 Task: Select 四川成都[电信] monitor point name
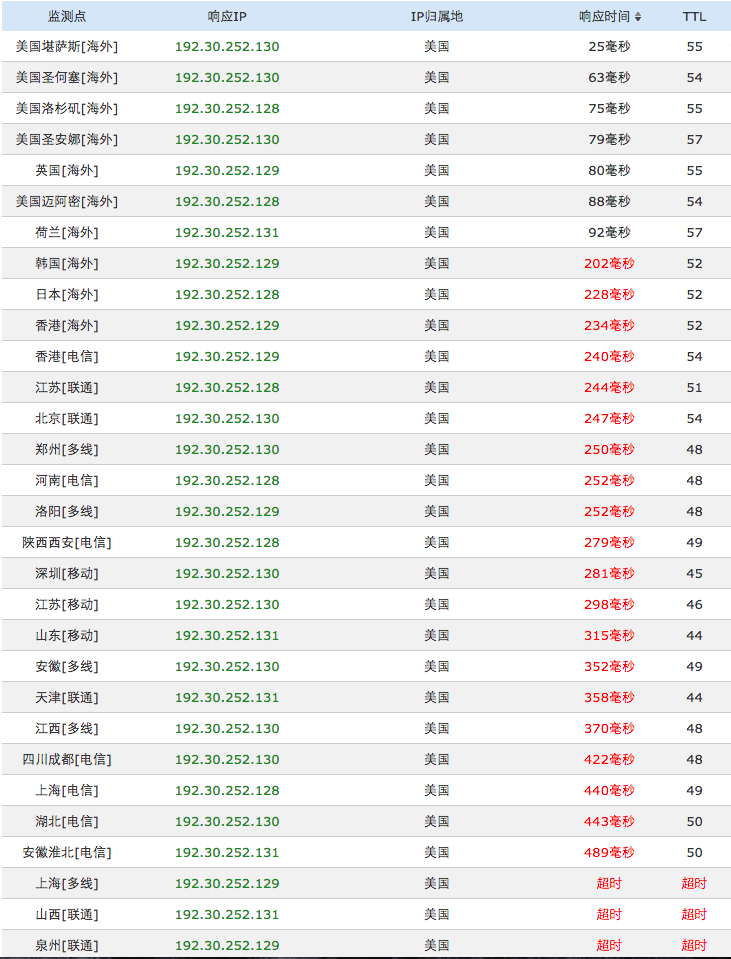click(67, 759)
